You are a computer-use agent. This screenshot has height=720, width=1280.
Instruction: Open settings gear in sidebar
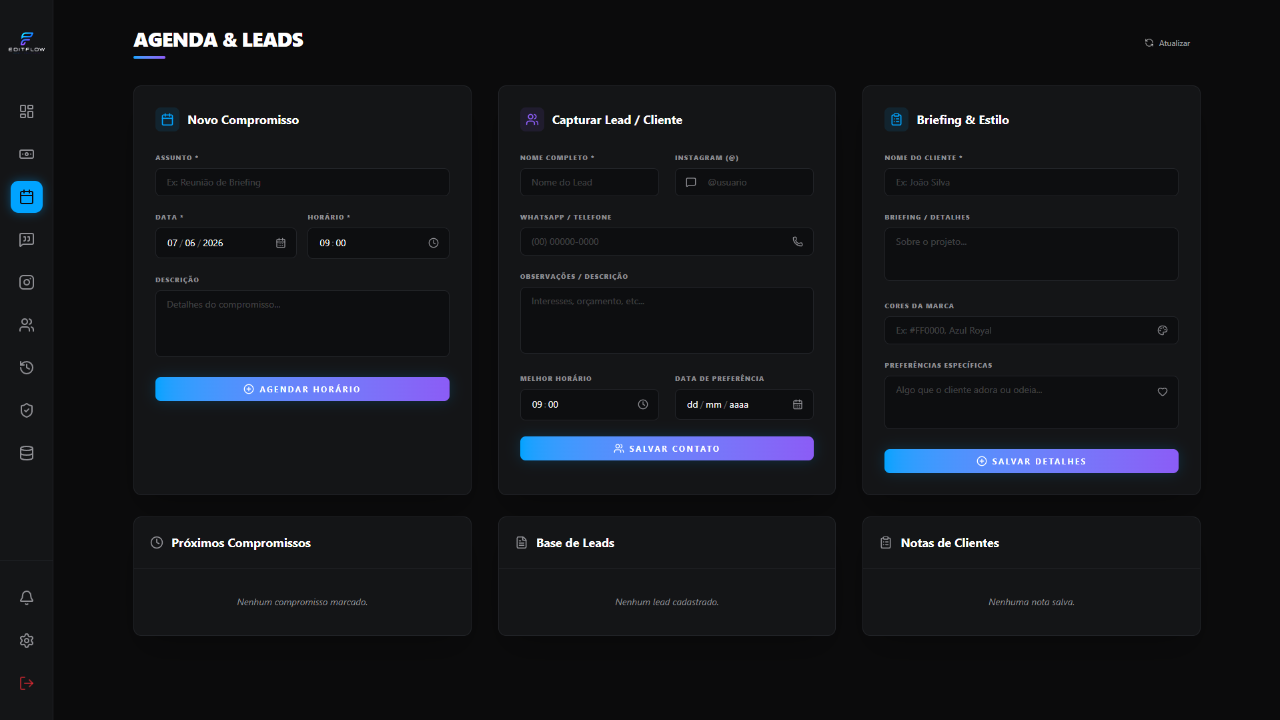27,640
